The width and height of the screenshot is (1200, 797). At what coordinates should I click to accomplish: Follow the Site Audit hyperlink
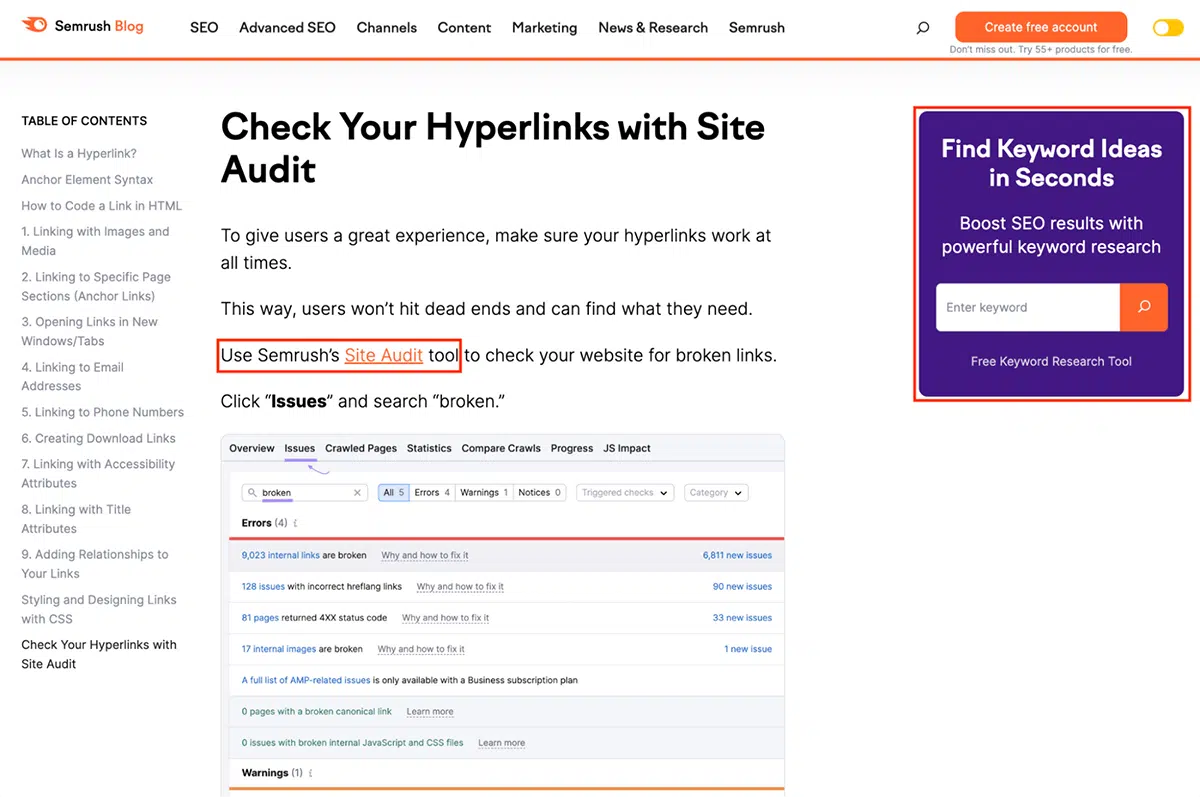tap(384, 355)
